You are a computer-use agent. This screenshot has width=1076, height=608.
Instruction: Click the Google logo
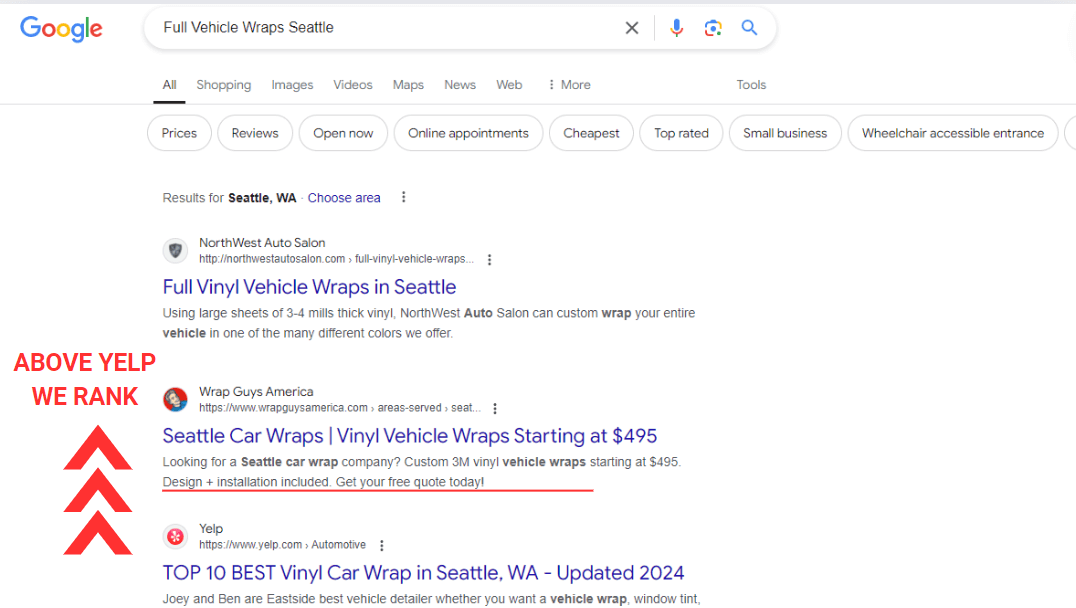tap(61, 29)
